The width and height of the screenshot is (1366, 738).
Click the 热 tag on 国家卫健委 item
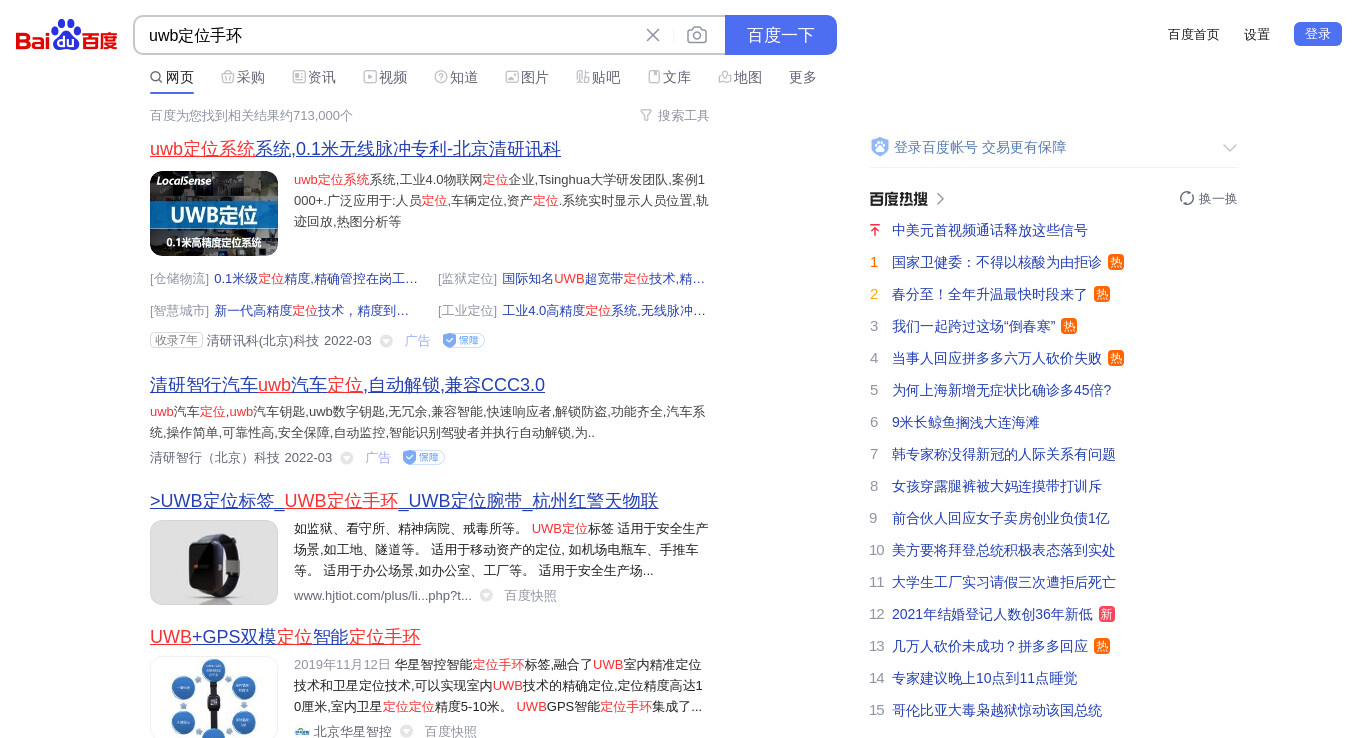coord(1116,262)
